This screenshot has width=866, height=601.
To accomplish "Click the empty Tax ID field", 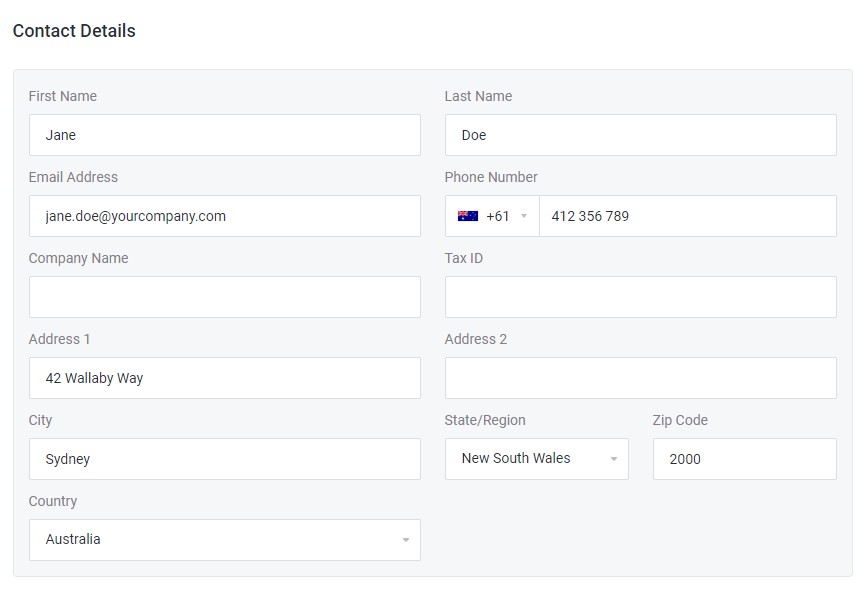I will click(640, 297).
